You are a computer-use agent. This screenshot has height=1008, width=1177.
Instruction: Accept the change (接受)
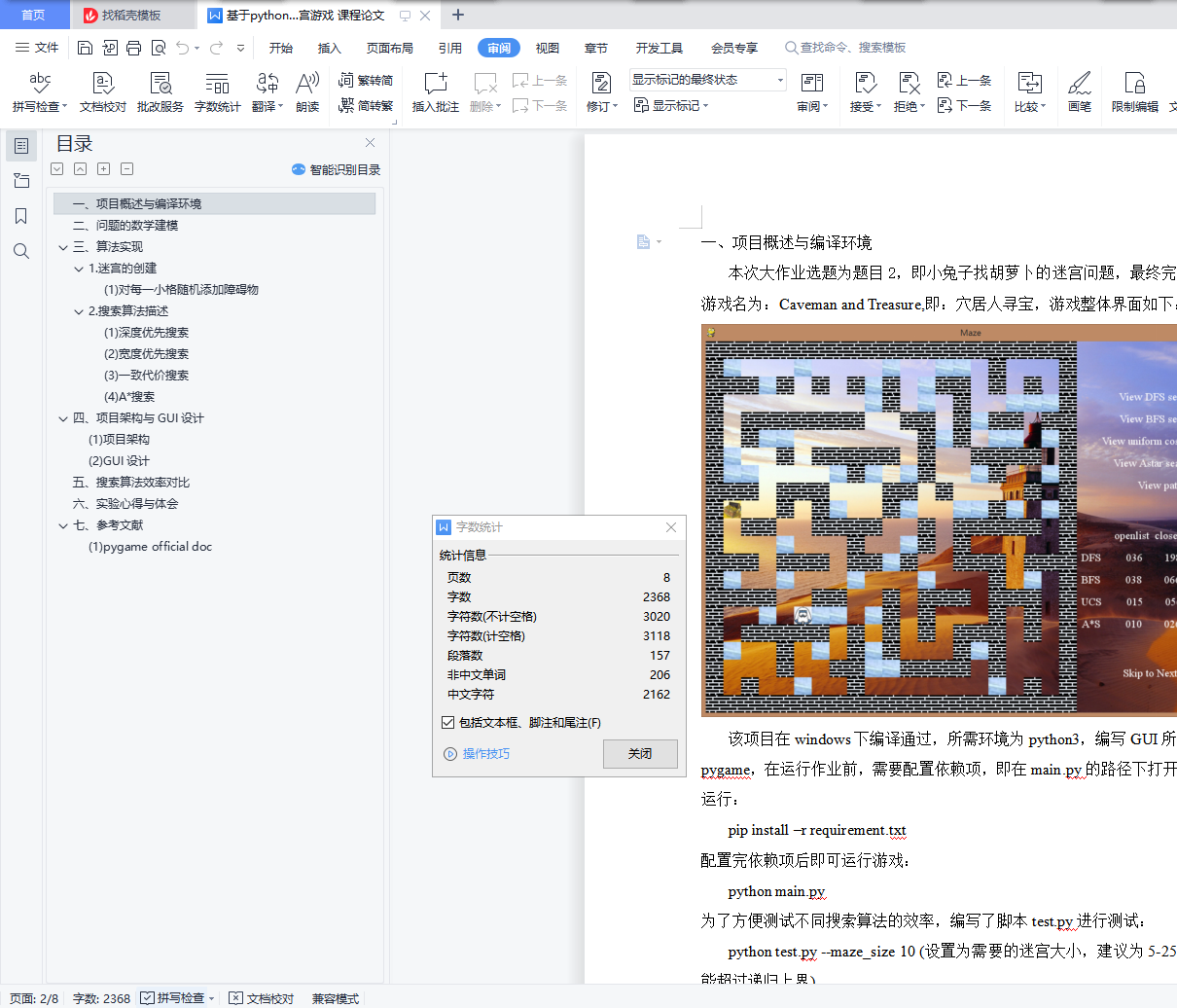tap(865, 91)
